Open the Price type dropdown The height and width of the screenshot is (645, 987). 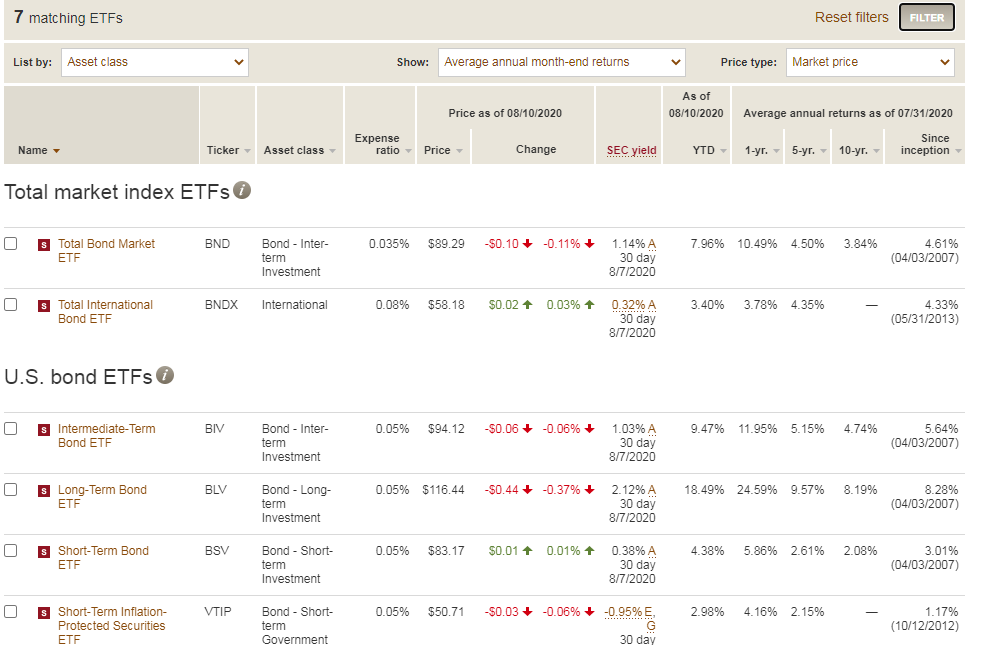[870, 62]
